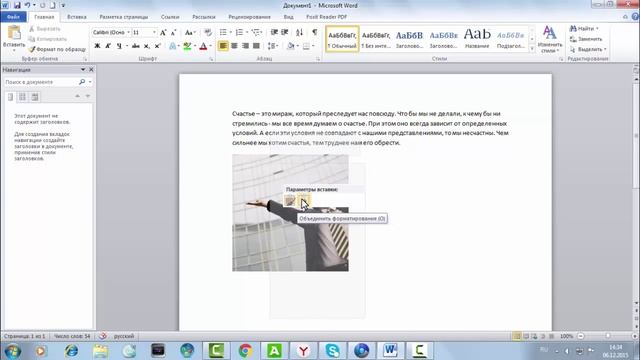Click the Заменить replace icon
Screen dimensions: 640x360
click(586, 39)
